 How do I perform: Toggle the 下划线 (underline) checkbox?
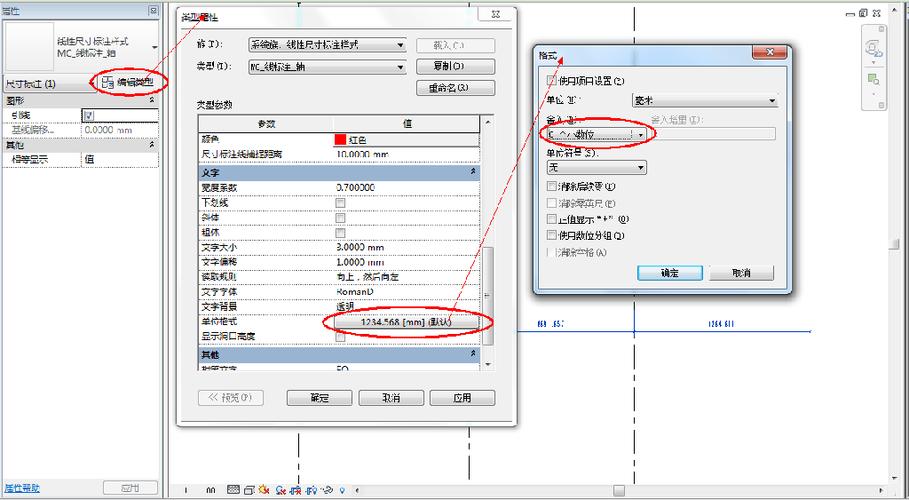[x=340, y=203]
